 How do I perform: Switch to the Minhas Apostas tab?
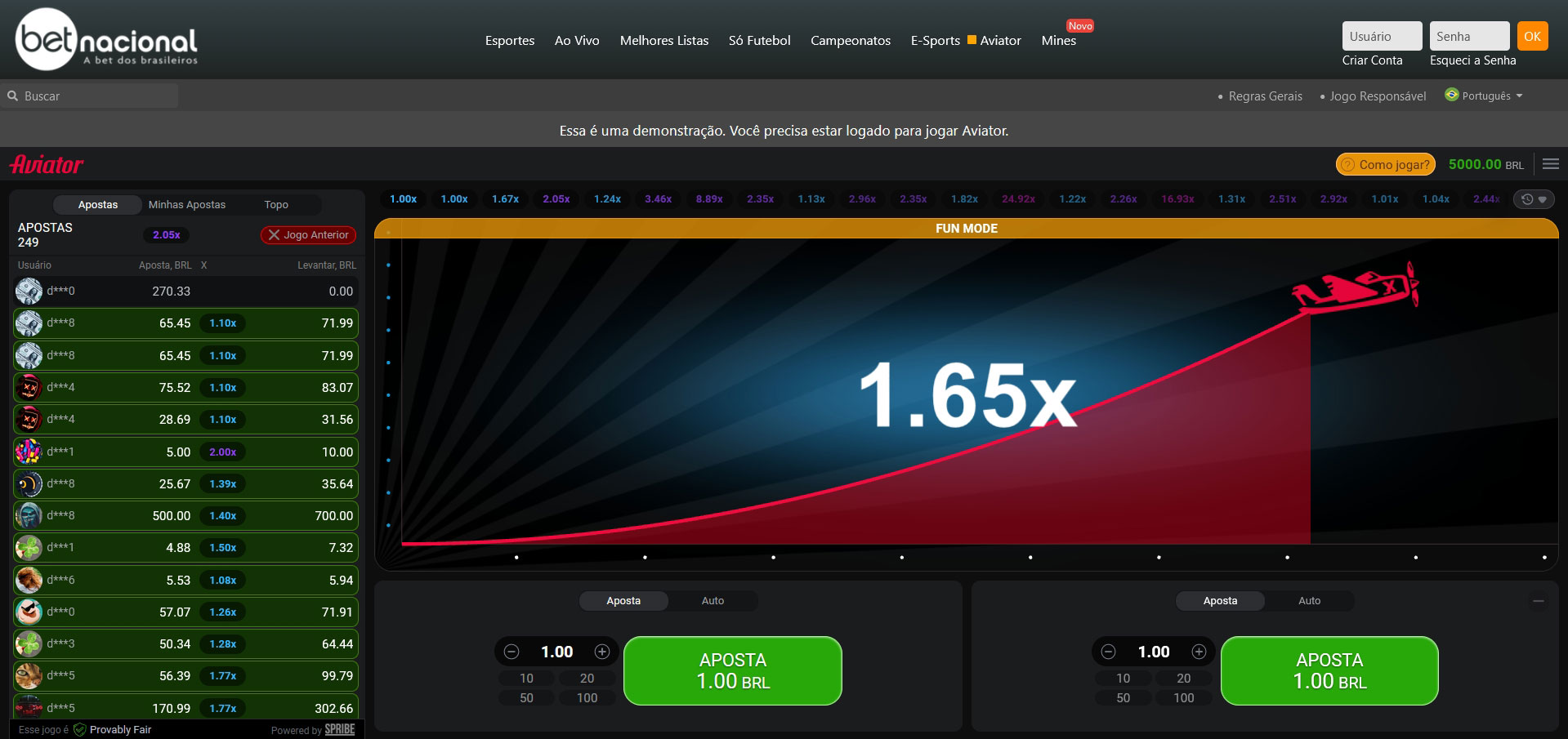[187, 204]
